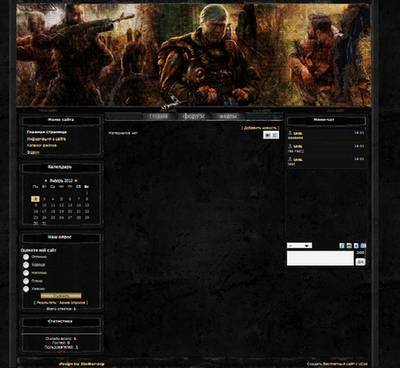Open the 'Форум' tab in top navigation
The width and height of the screenshot is (400, 368).
193,116
